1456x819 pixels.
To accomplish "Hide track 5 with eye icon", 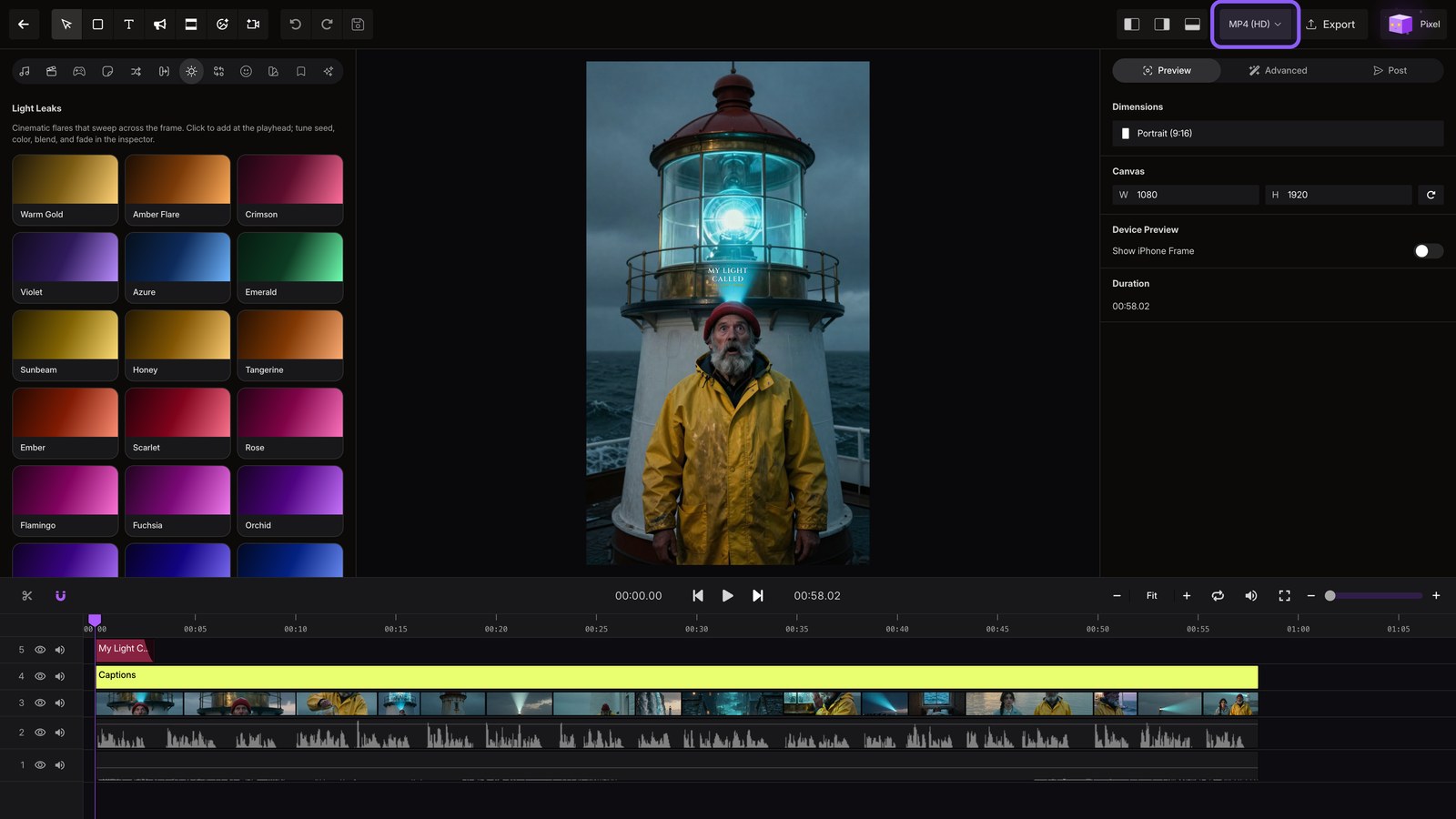I will click(x=40, y=650).
